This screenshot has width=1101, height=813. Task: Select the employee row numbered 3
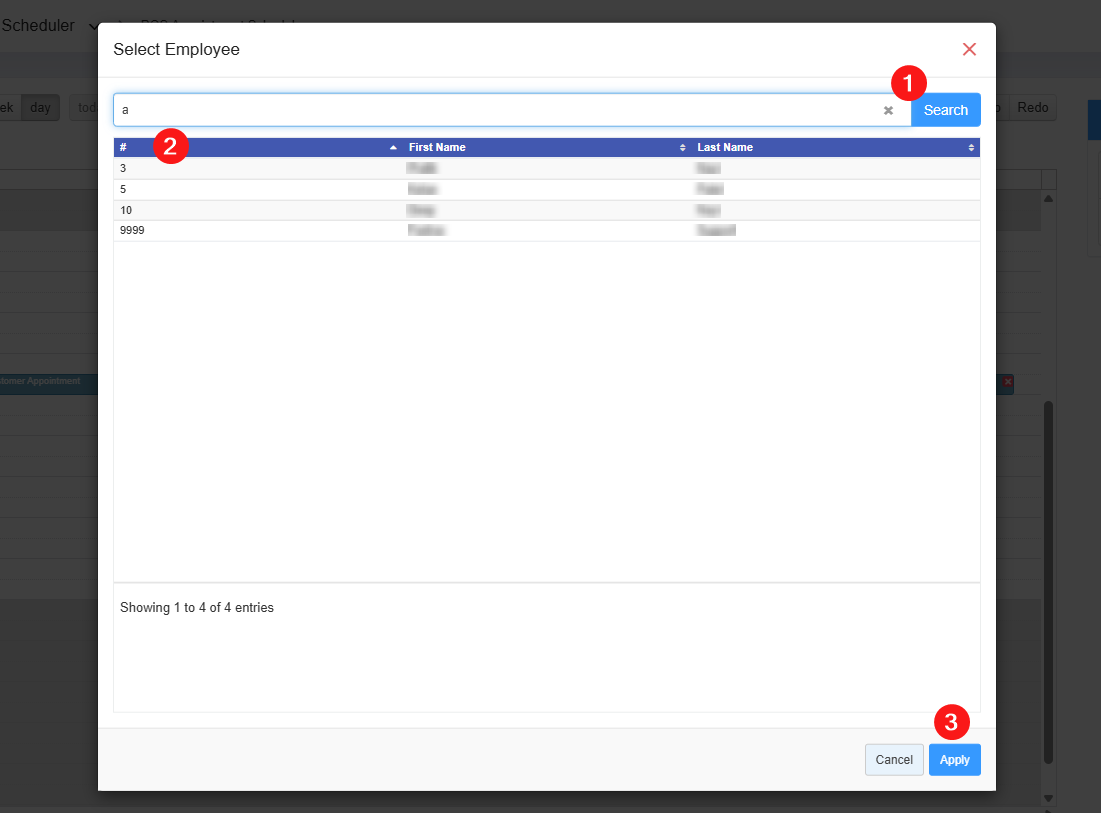[x=546, y=169]
